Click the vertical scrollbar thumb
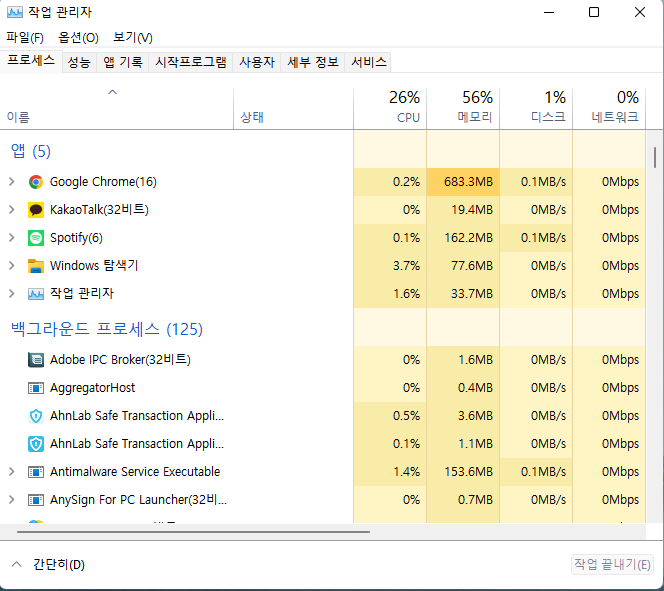The height and width of the screenshot is (591, 664). click(655, 157)
